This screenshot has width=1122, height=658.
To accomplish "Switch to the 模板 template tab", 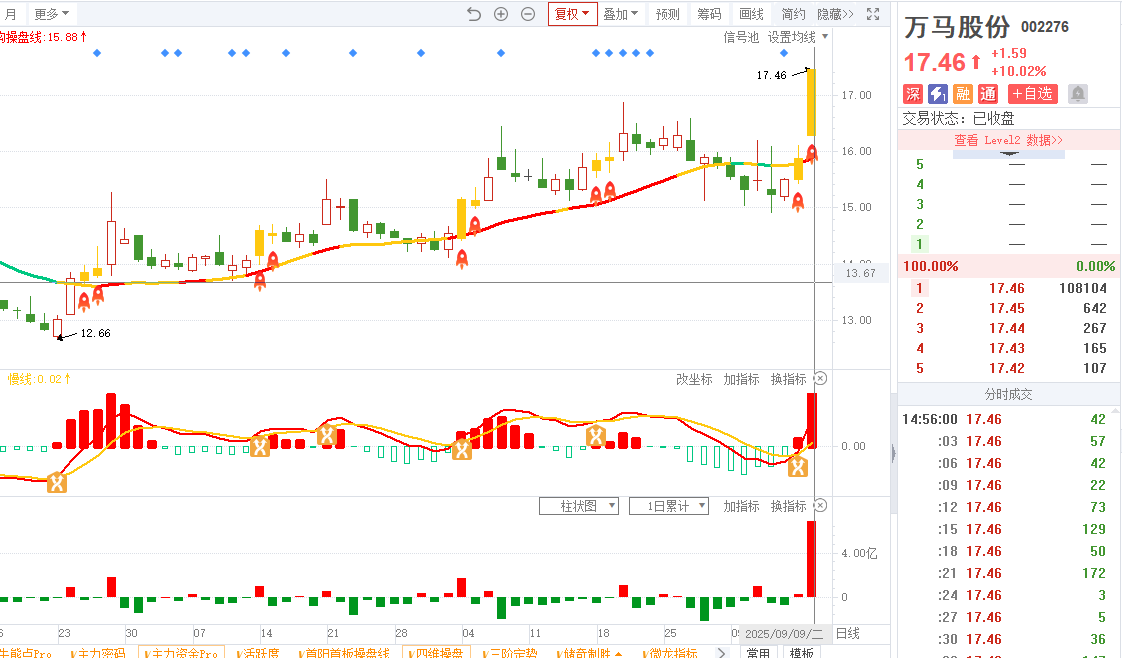I will click(801, 652).
